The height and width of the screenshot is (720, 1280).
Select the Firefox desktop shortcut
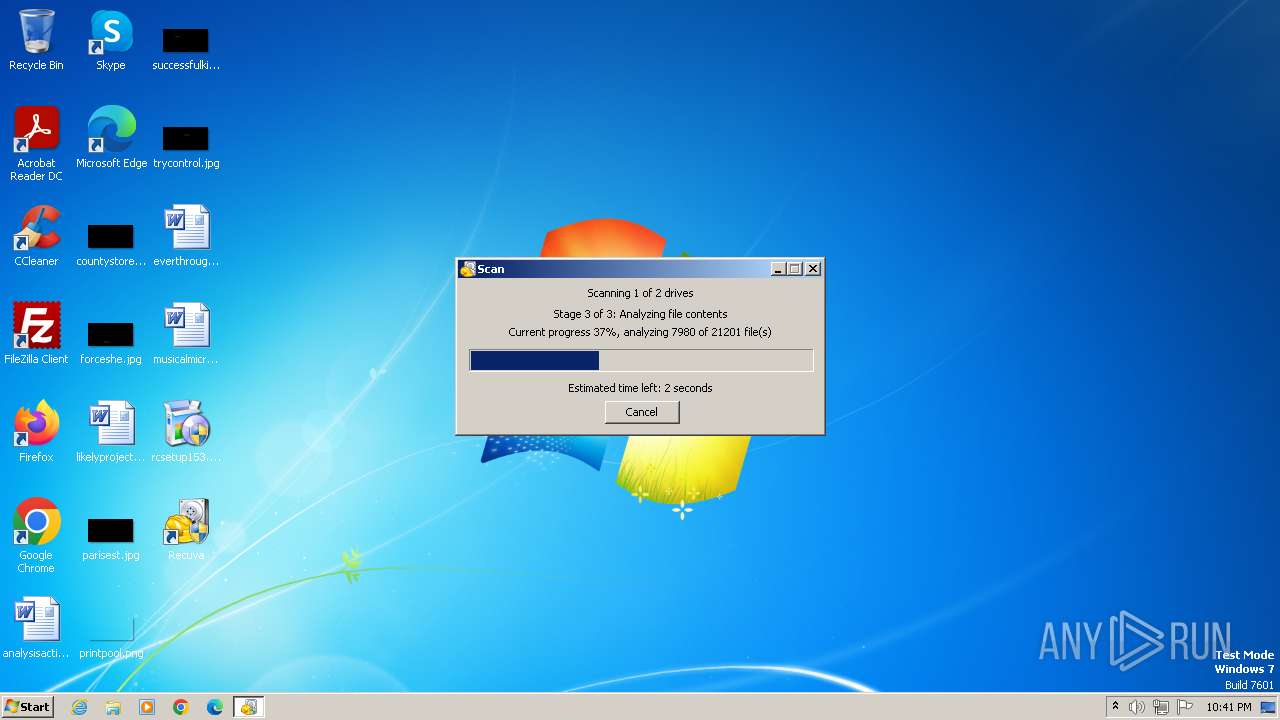tap(36, 433)
